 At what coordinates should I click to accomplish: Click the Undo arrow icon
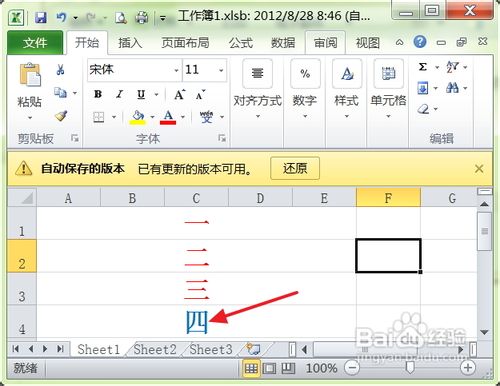pyautogui.click(x=61, y=17)
